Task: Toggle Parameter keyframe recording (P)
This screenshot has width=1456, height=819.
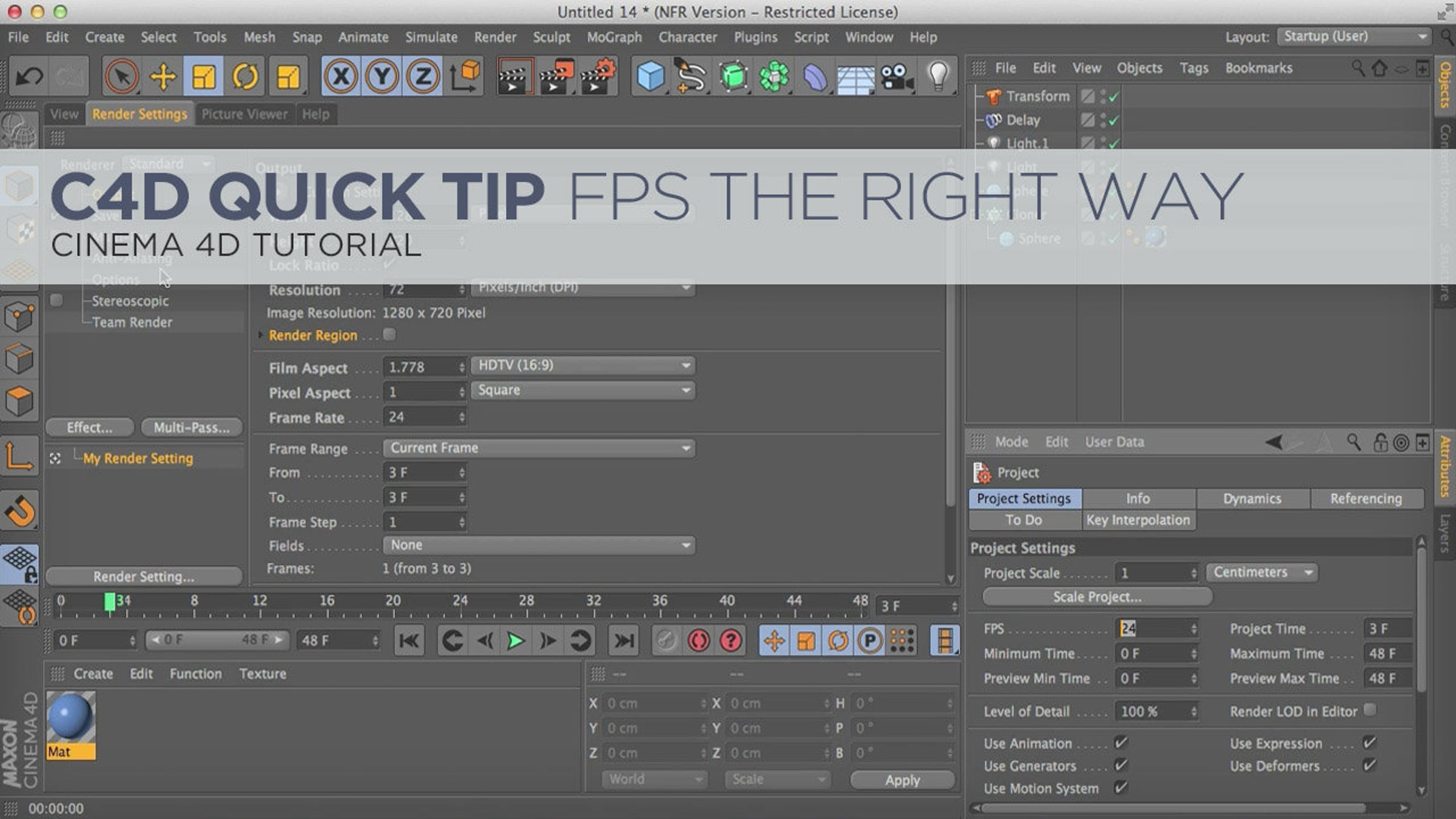Action: click(x=869, y=641)
